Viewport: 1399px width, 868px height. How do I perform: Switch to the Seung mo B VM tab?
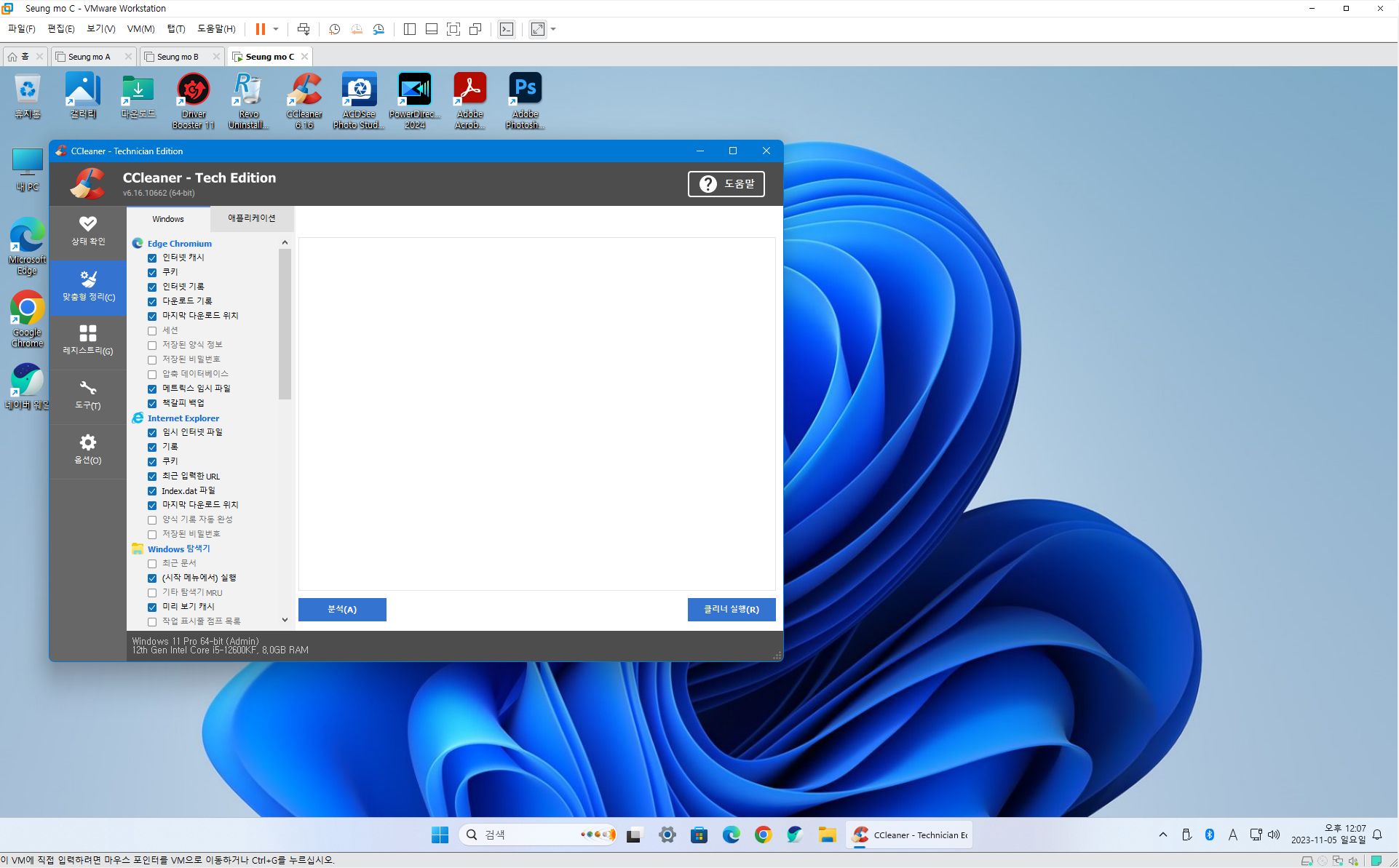177,57
